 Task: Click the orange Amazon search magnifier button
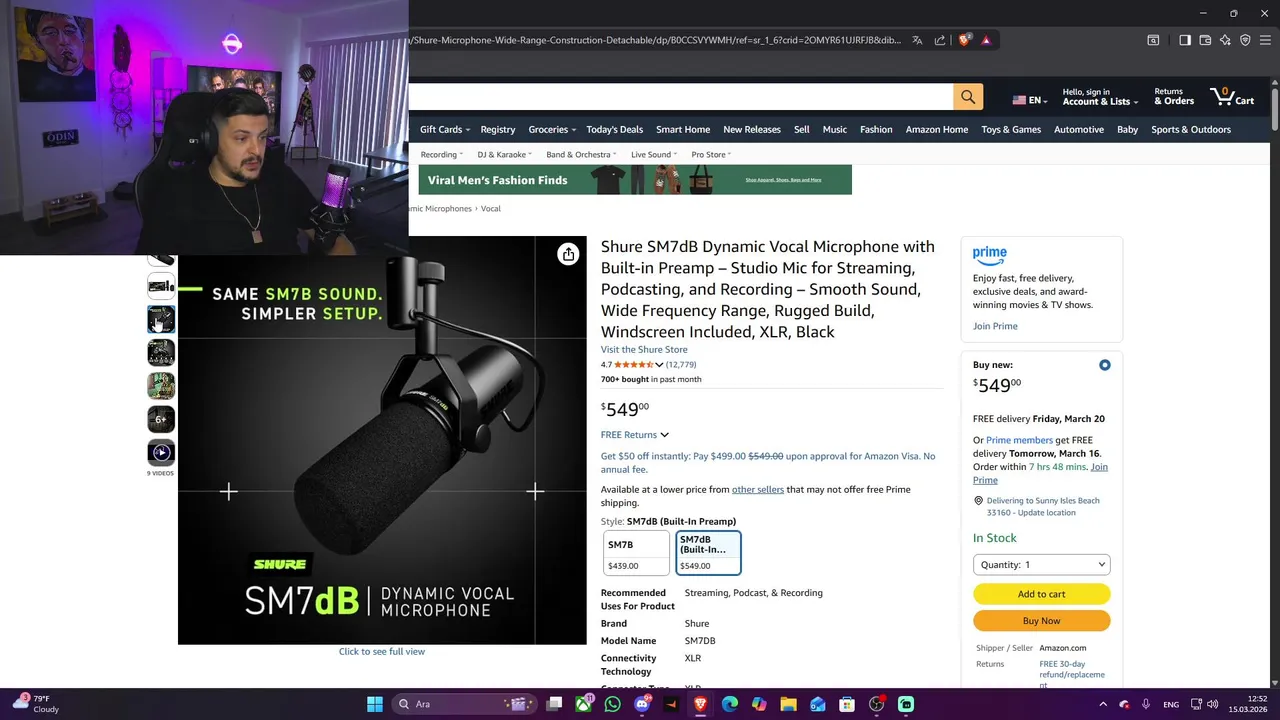968,96
